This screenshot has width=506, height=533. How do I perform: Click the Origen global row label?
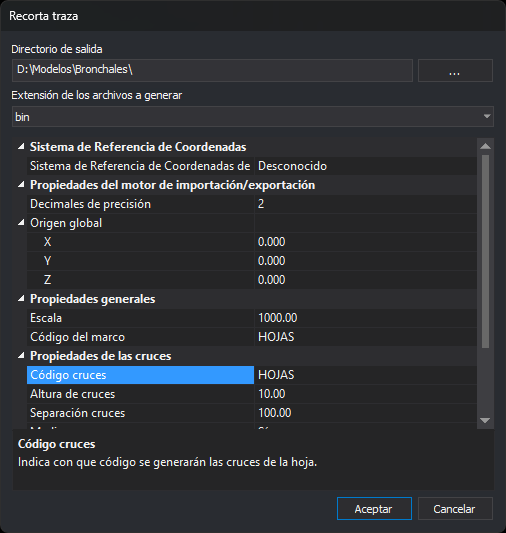tap(66, 223)
